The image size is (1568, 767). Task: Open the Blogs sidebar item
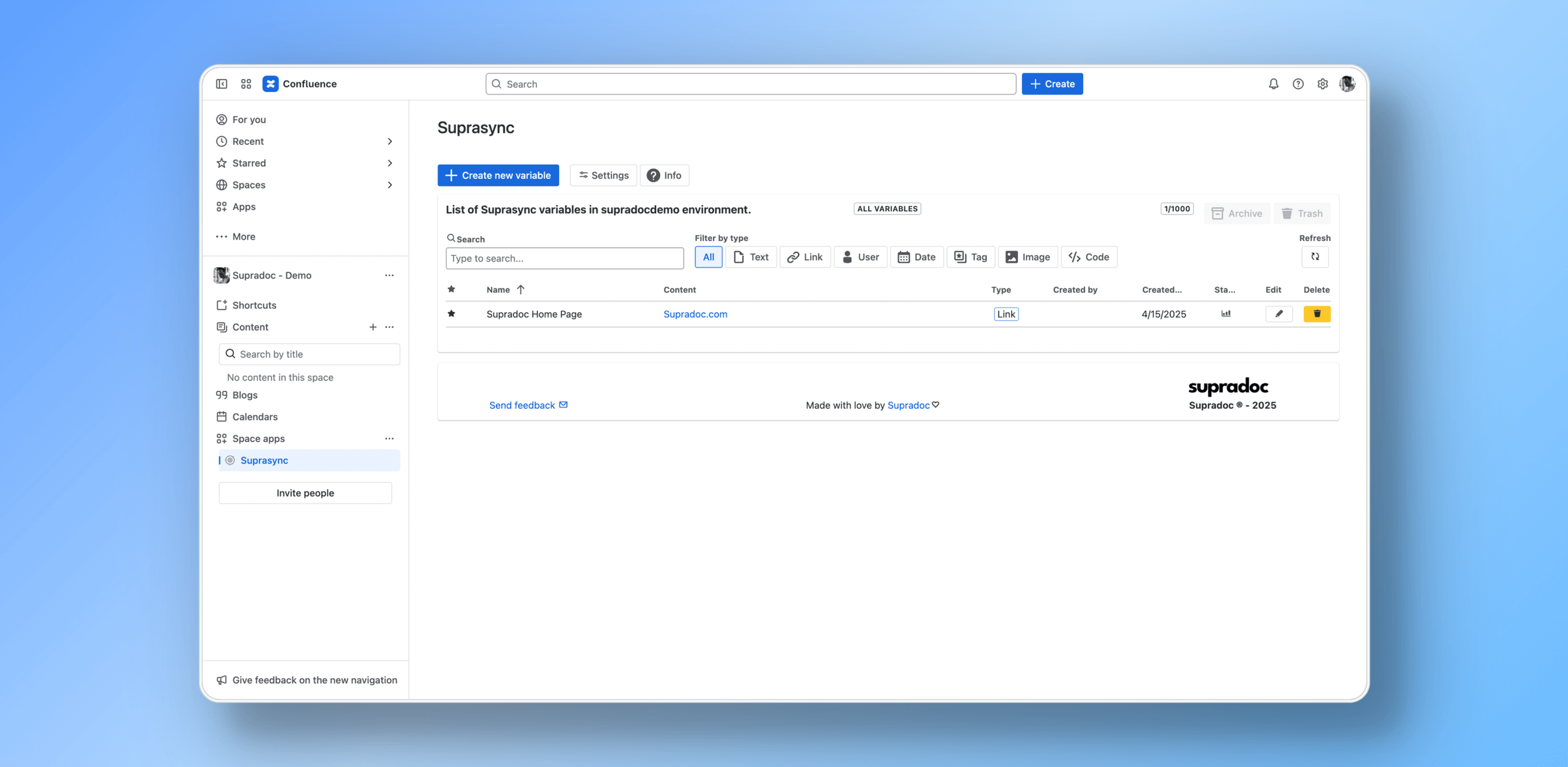tap(245, 395)
